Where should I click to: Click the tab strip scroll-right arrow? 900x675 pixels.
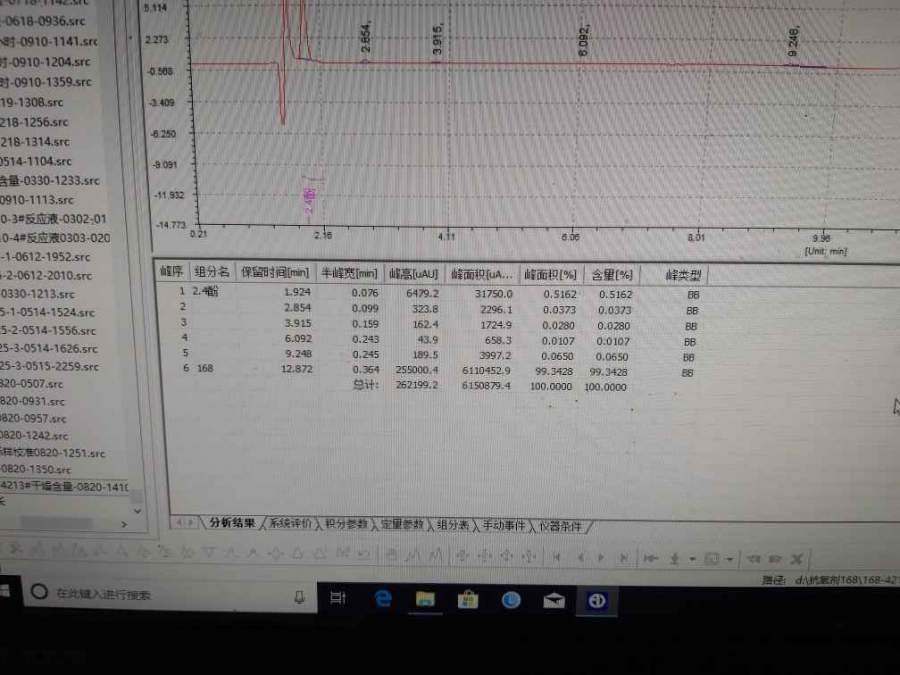click(x=191, y=522)
